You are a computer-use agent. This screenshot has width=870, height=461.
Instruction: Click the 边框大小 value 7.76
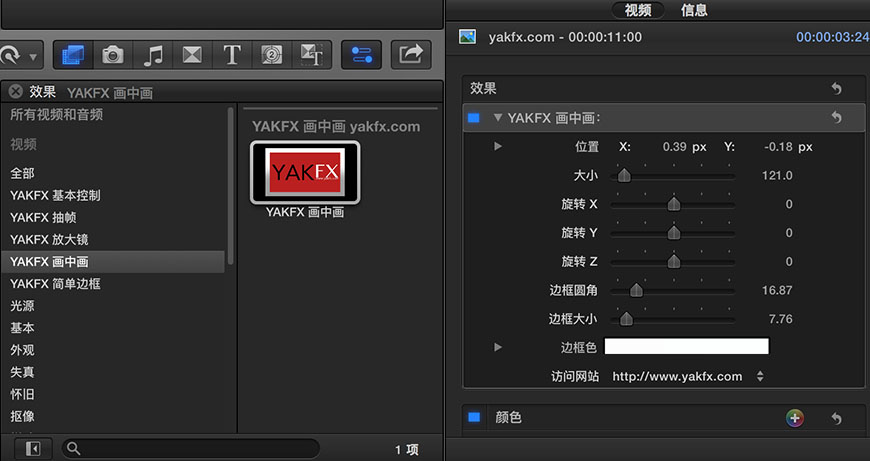pos(781,319)
